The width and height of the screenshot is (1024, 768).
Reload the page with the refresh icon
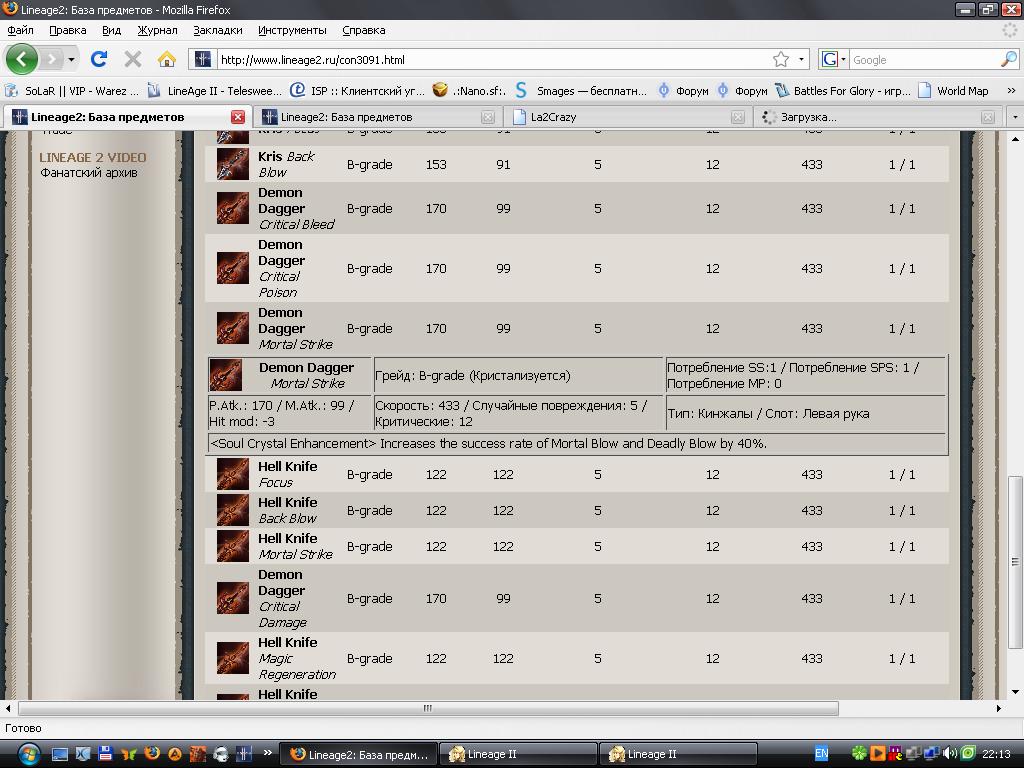click(x=99, y=59)
